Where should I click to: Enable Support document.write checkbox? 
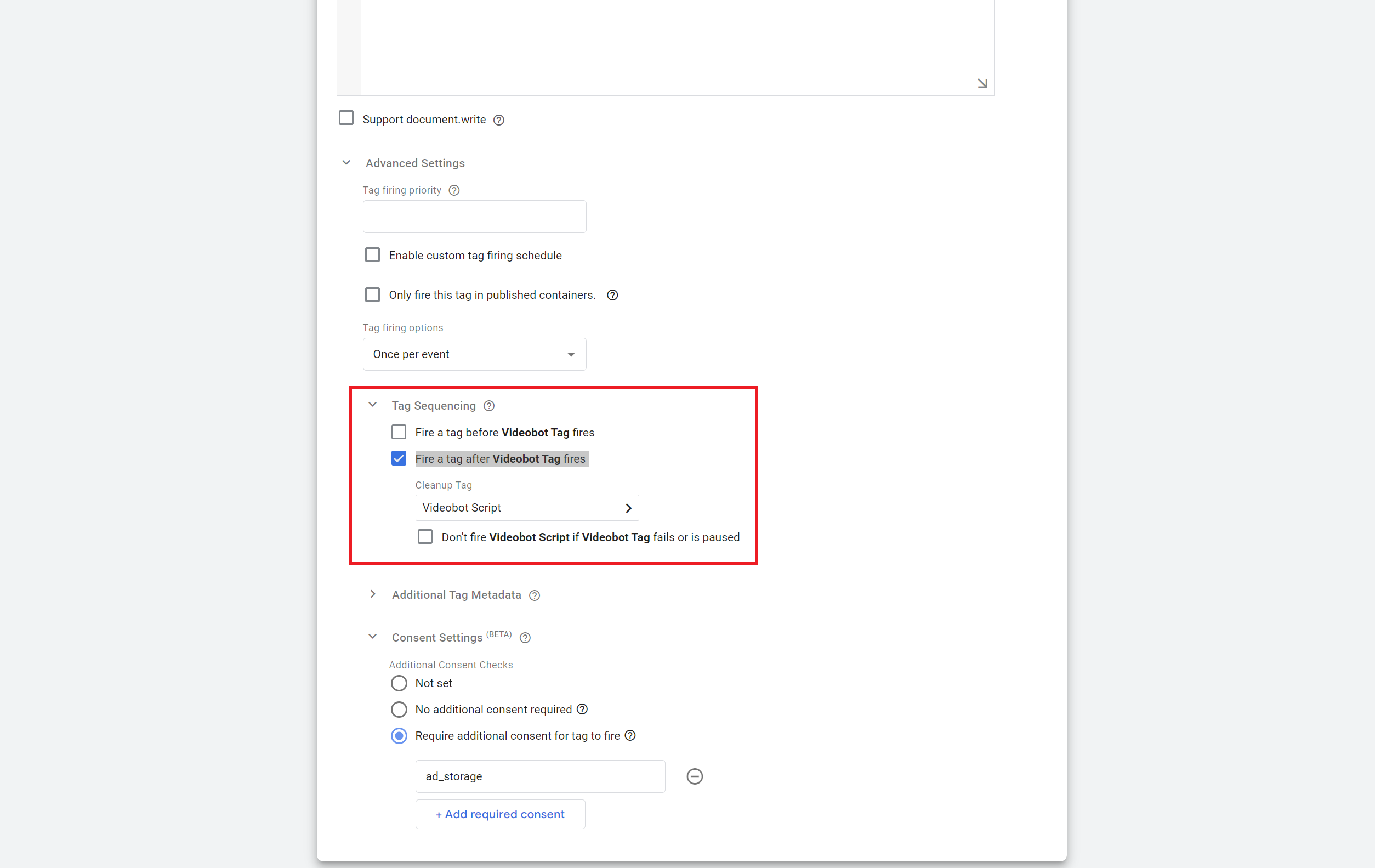pos(346,118)
